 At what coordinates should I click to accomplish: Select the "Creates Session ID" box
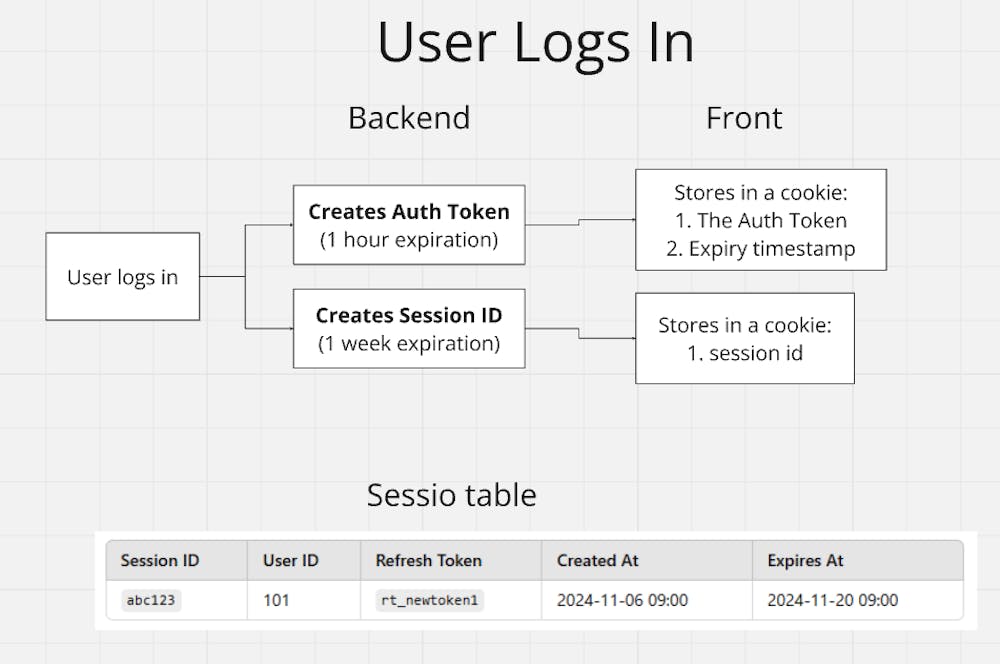click(x=408, y=328)
